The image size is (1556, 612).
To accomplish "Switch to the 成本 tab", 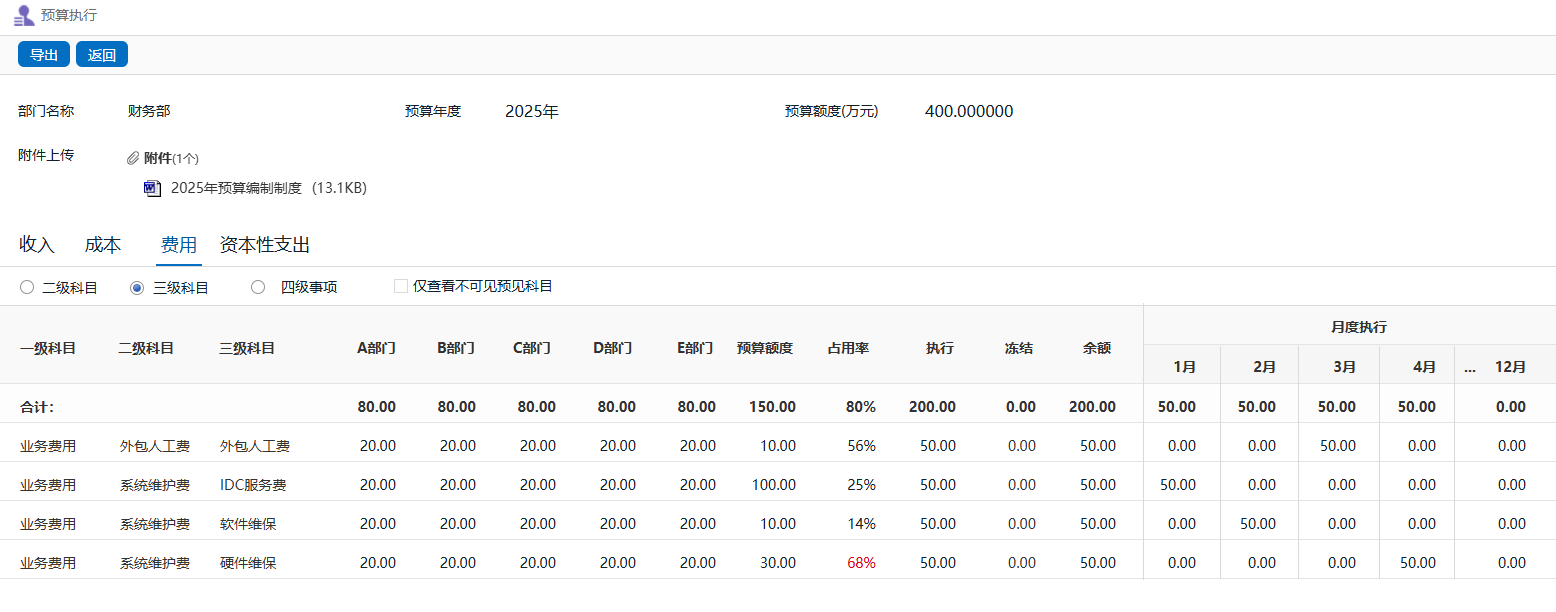I will (103, 245).
